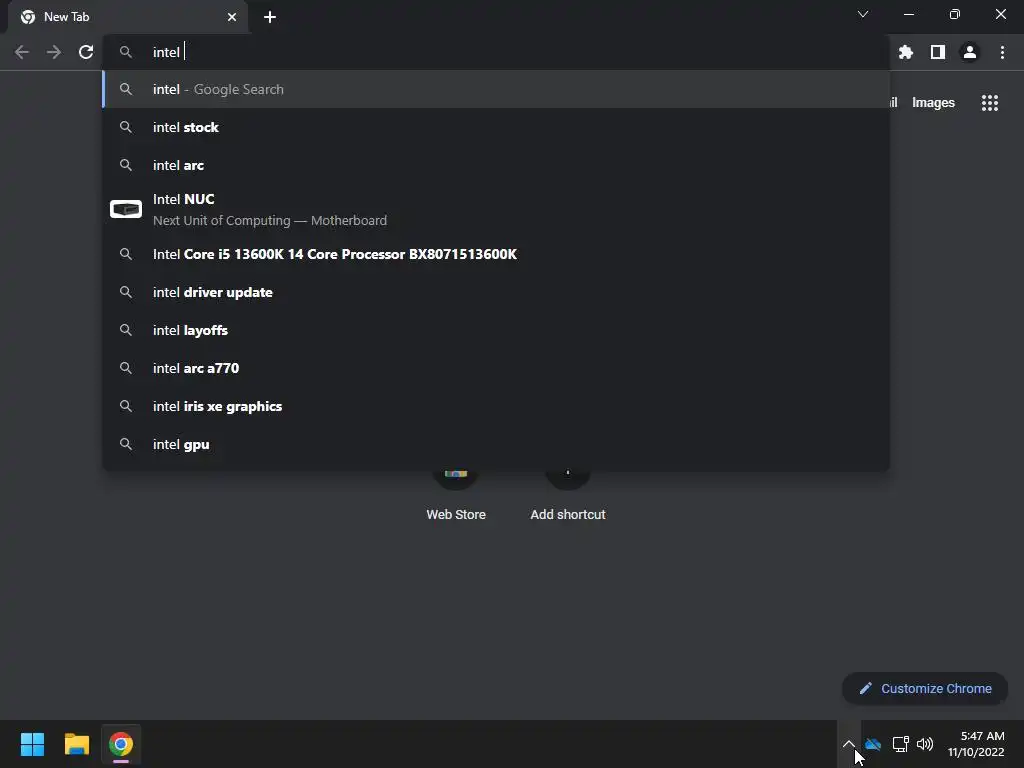Image resolution: width=1024 pixels, height=768 pixels.
Task: Open the Google apps grid
Action: tap(989, 103)
